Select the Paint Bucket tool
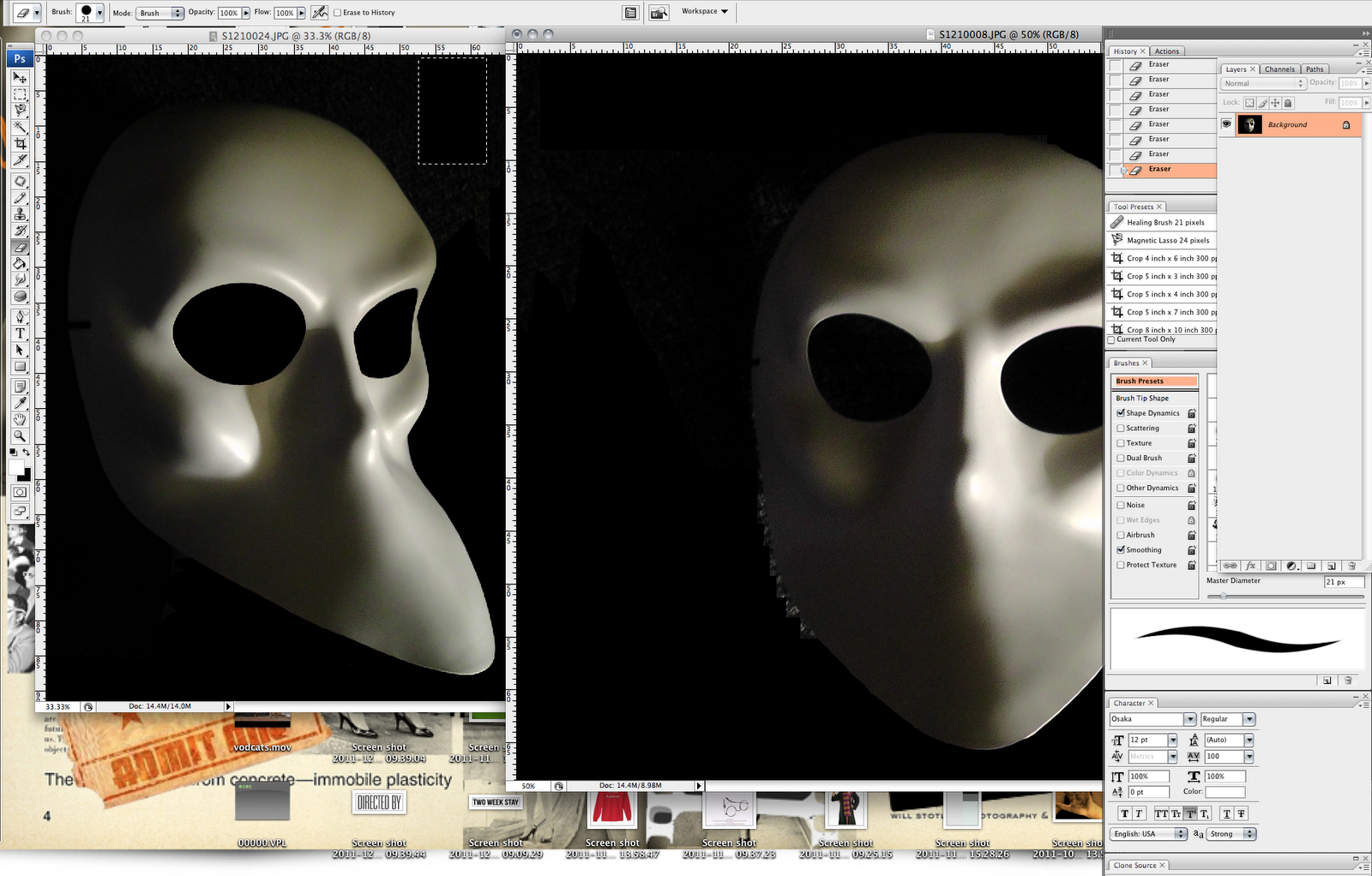Image resolution: width=1372 pixels, height=876 pixels. (20, 264)
